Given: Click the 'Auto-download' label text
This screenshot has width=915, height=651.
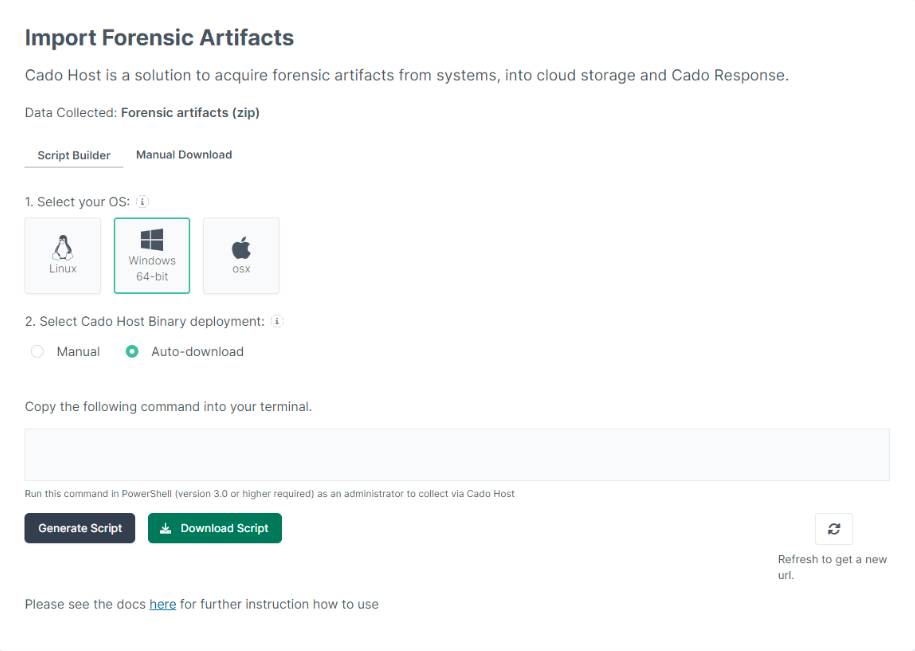Looking at the screenshot, I should pyautogui.click(x=197, y=351).
